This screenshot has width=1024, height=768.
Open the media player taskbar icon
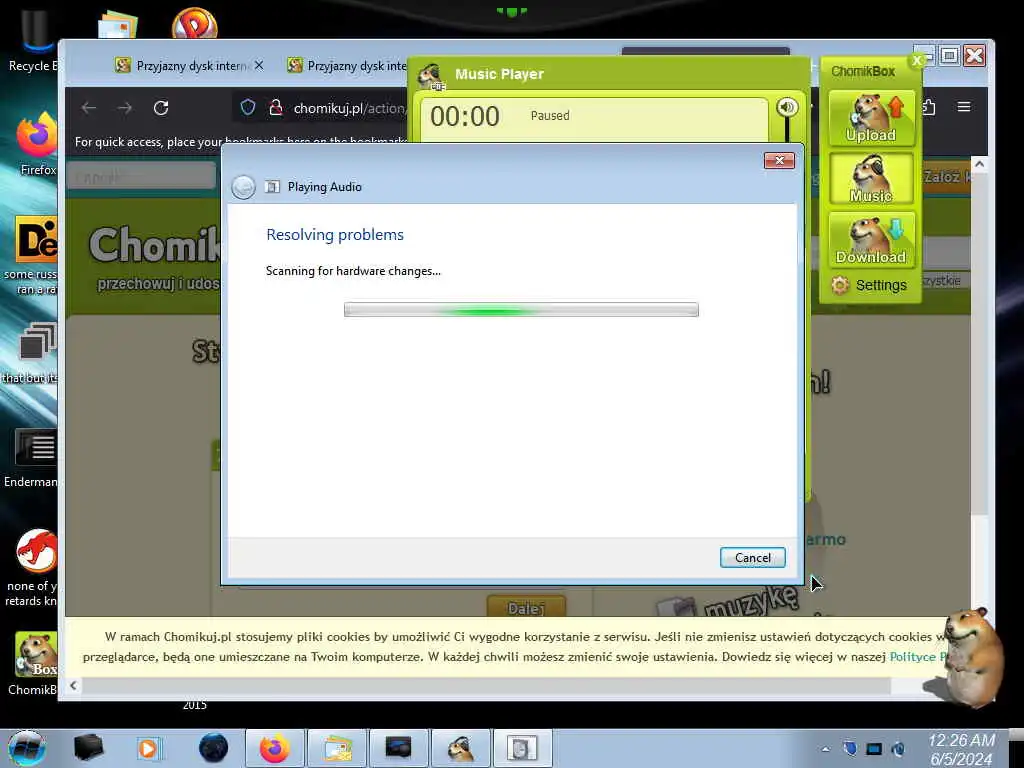[148, 748]
